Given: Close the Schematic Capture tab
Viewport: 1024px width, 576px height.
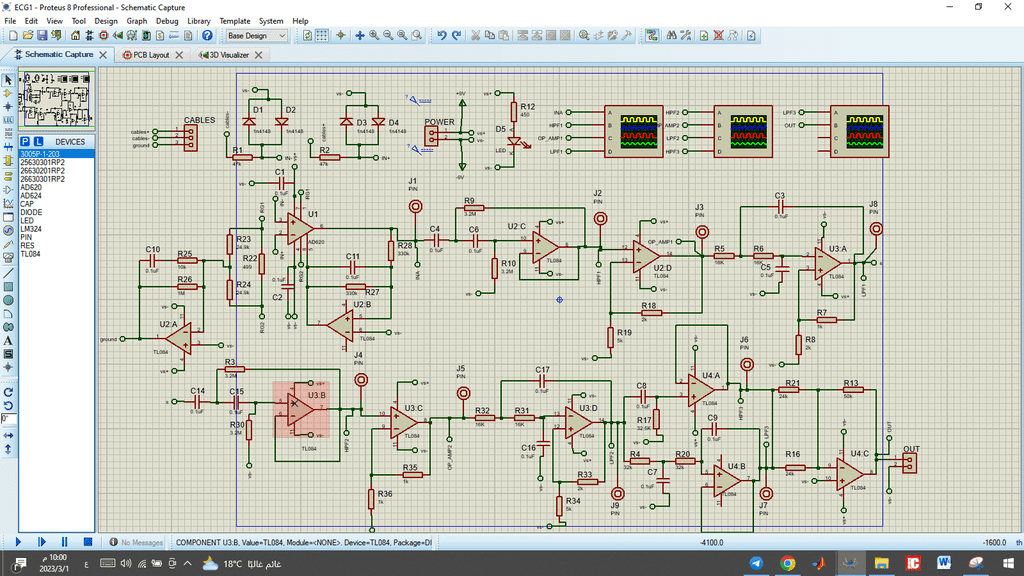Looking at the screenshot, I should pyautogui.click(x=103, y=55).
